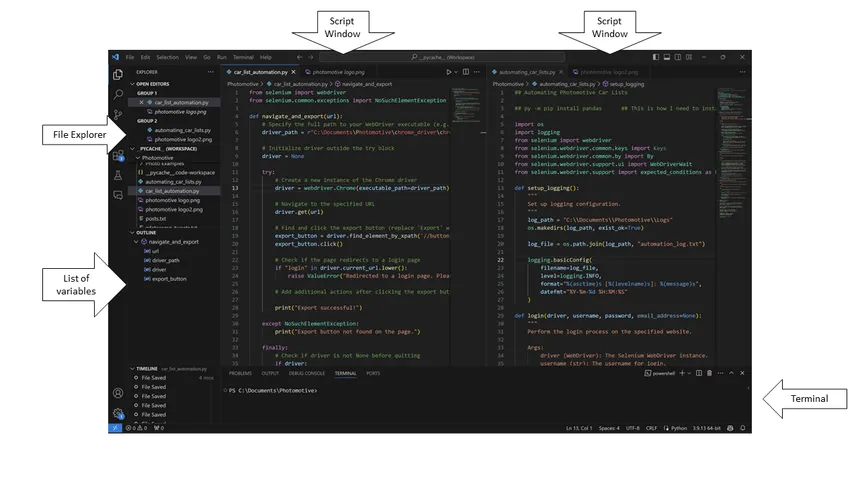Image resolution: width=860 pixels, height=484 pixels.
Task: Click the left editor's minimap
Action: click(466, 105)
